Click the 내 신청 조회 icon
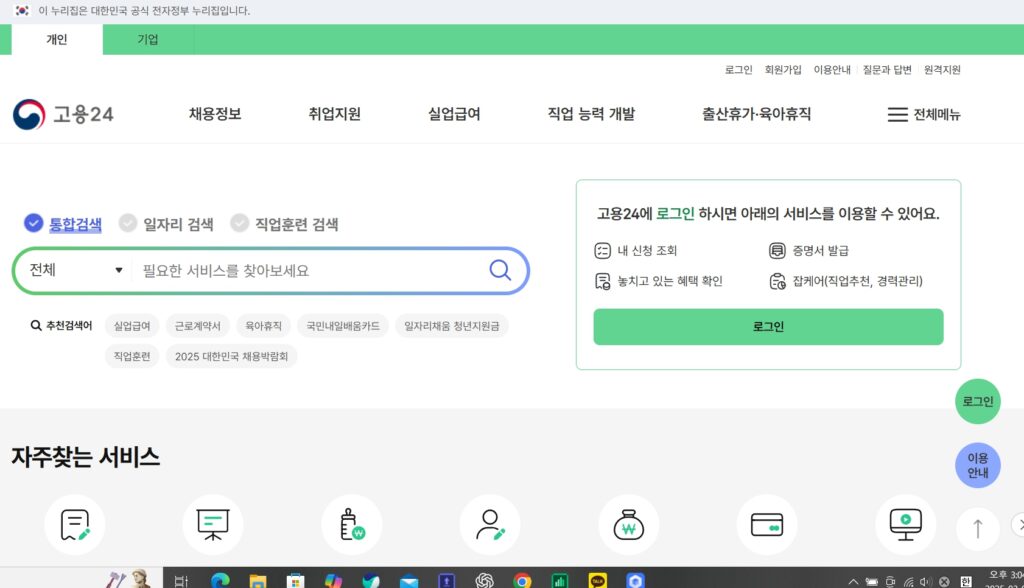The image size is (1024, 588). [602, 250]
